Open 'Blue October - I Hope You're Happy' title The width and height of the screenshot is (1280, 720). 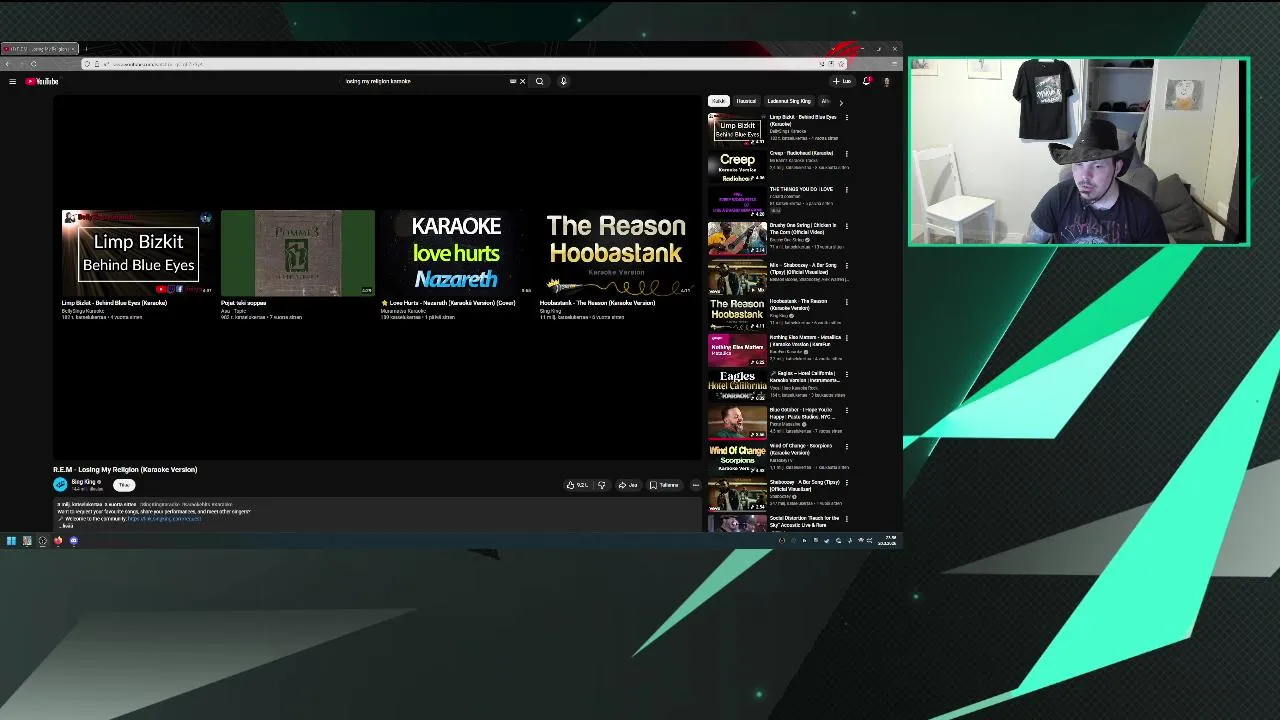pos(802,413)
